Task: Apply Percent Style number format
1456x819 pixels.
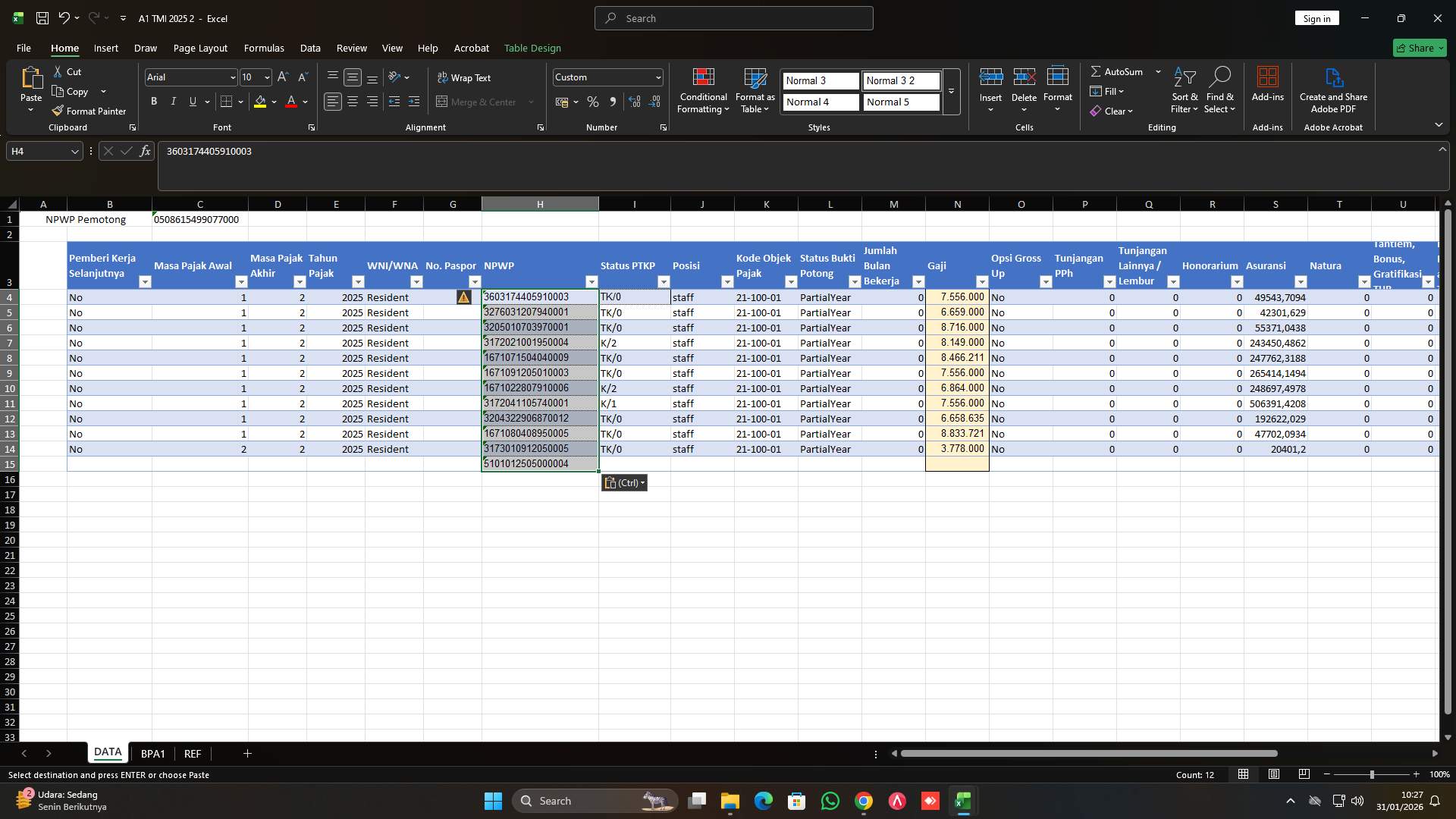Action: (593, 102)
